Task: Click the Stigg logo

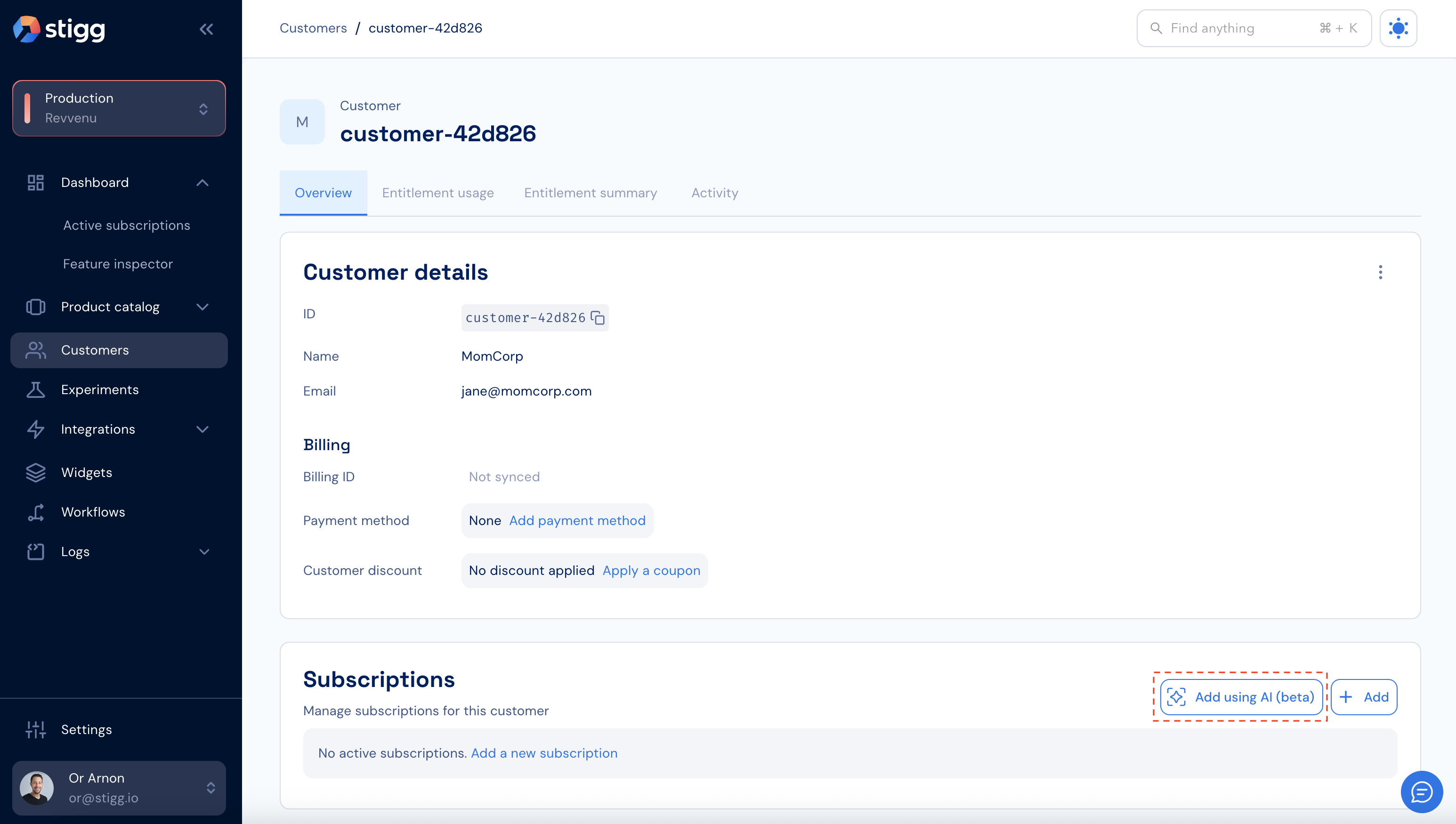Action: pos(59,29)
